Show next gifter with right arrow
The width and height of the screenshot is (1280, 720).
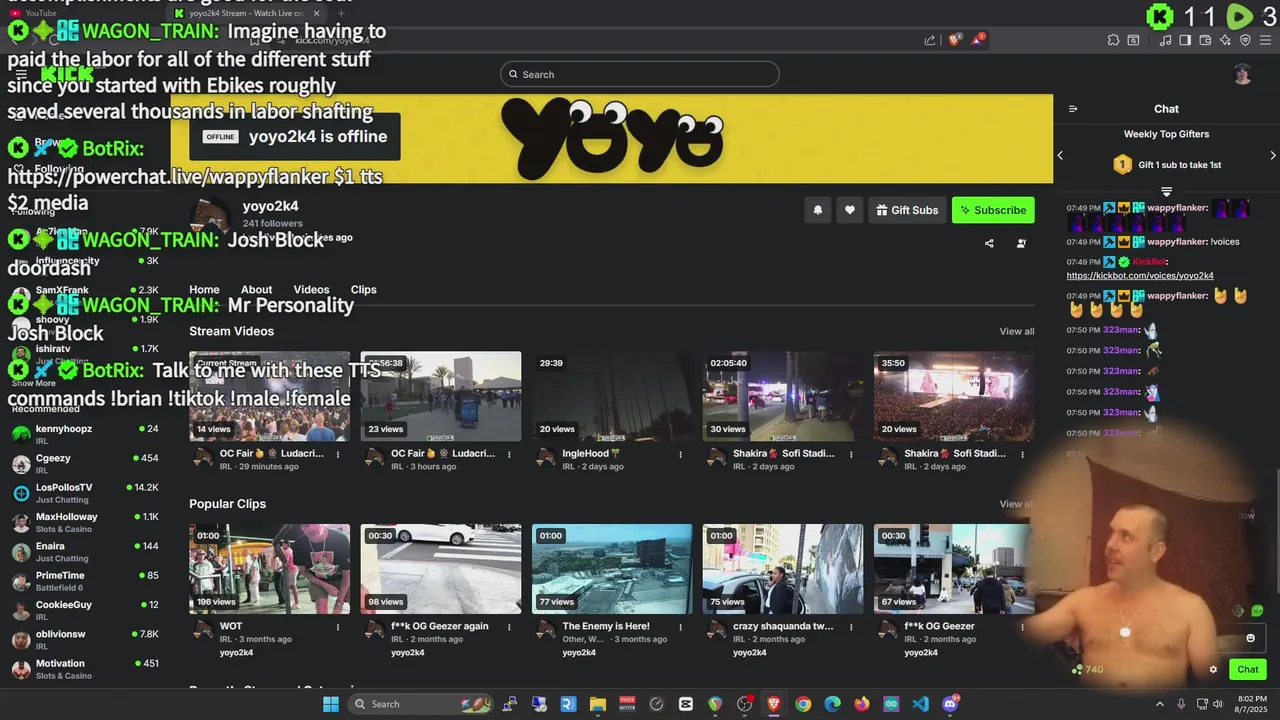pos(1272,156)
